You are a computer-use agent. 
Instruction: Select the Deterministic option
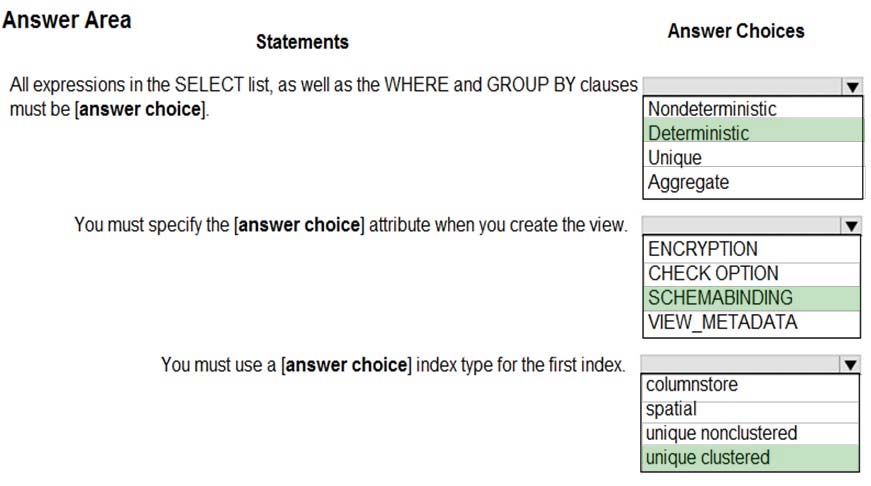pos(753,133)
